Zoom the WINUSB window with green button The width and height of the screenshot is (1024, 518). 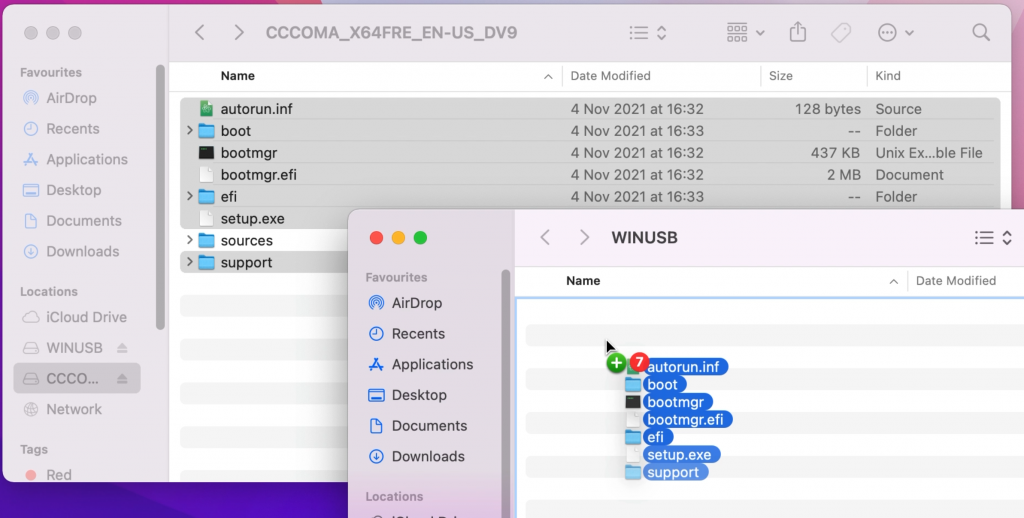coord(421,238)
